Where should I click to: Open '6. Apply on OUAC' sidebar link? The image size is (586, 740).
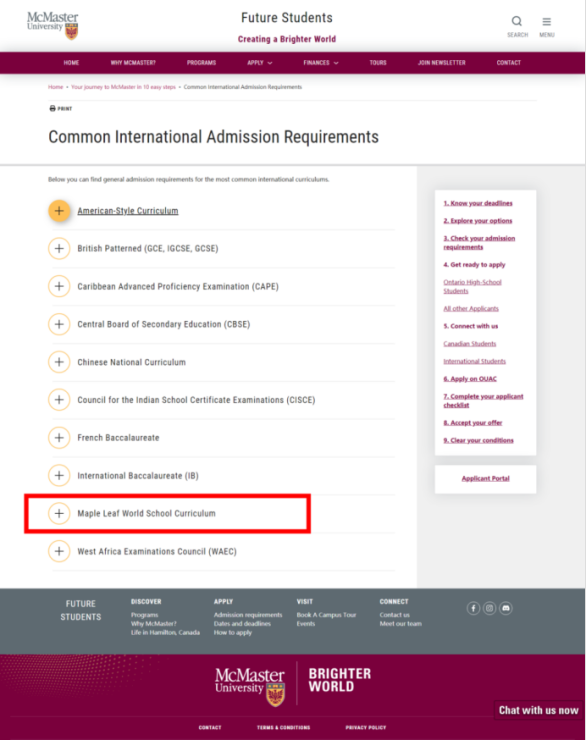[470, 379]
